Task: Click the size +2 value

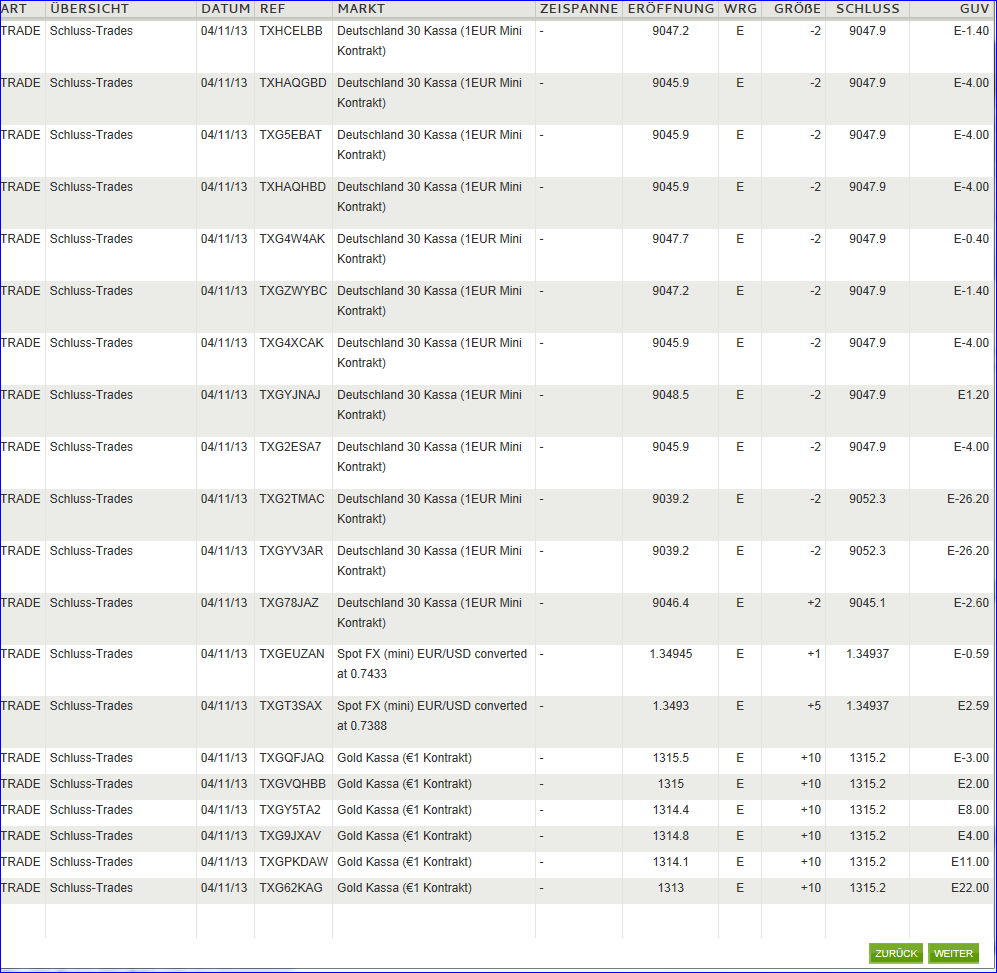Action: coord(814,603)
